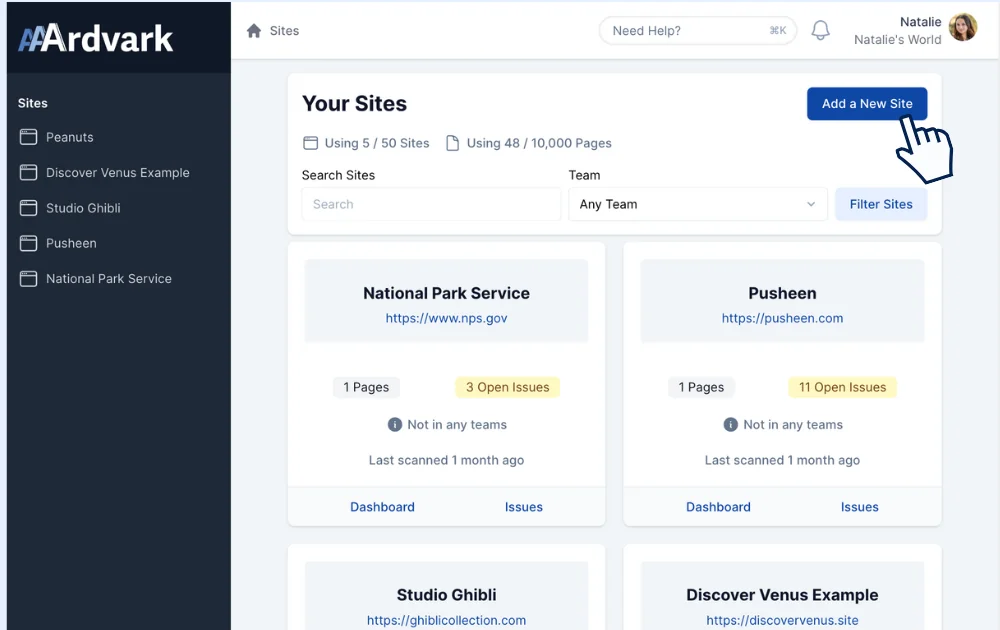Click Natalie's profile avatar

click(963, 28)
